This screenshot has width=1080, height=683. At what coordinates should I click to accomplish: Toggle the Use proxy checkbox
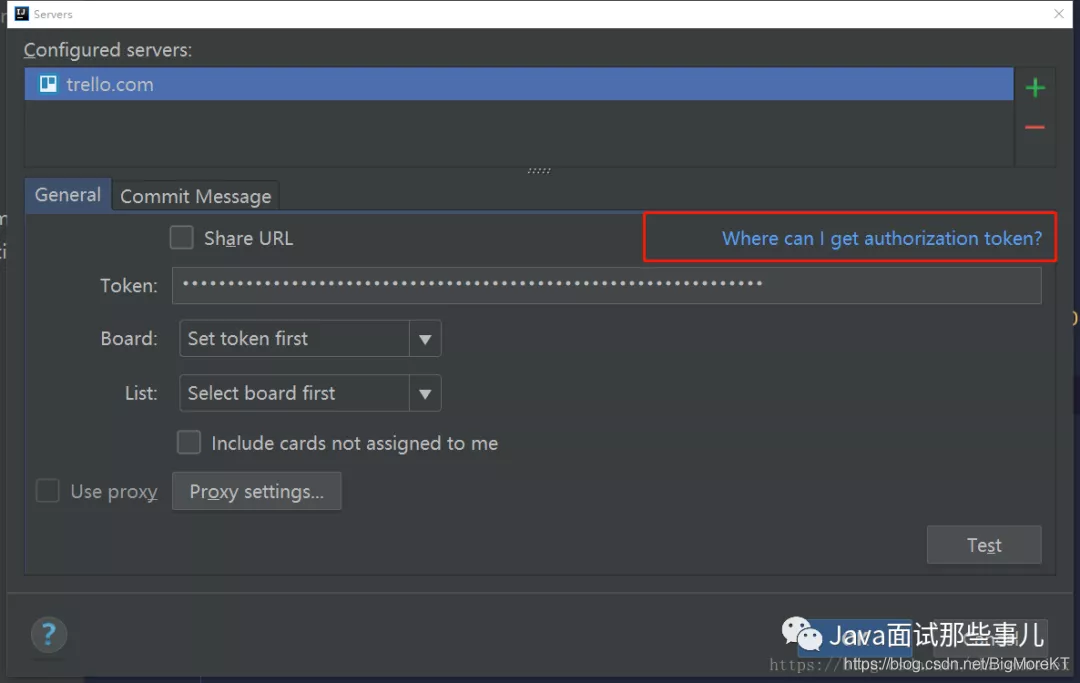[48, 491]
